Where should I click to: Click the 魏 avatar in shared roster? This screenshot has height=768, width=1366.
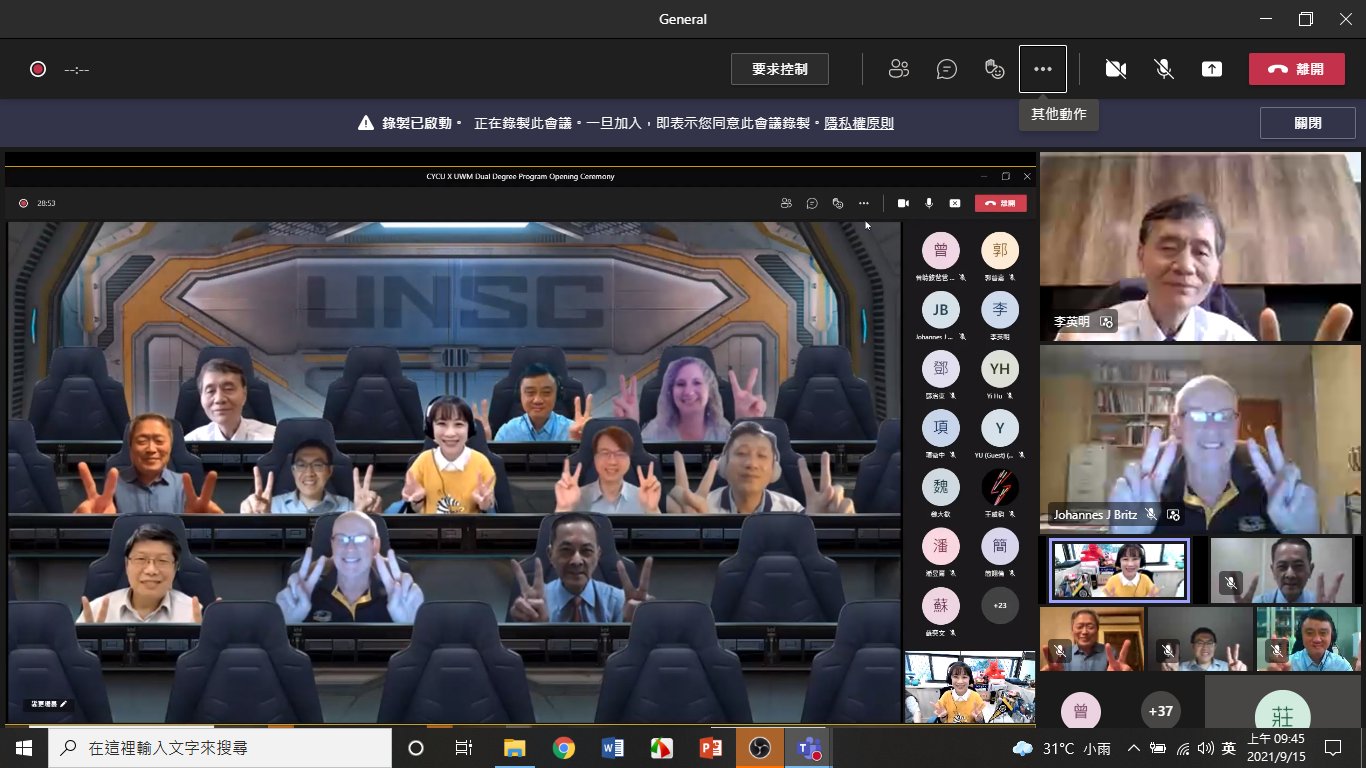(940, 488)
